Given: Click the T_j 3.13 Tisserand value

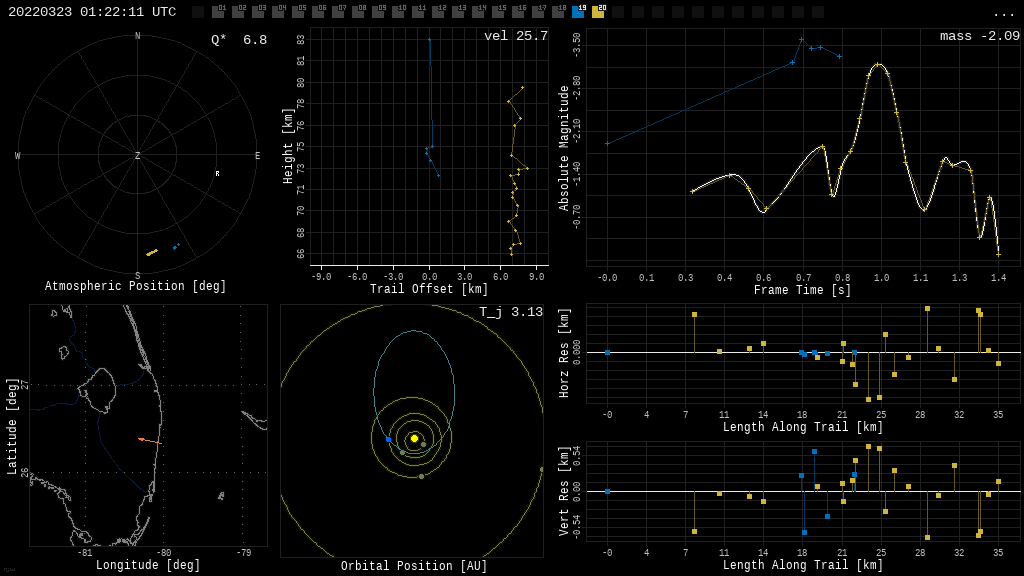Looking at the screenshot, I should point(511,312).
